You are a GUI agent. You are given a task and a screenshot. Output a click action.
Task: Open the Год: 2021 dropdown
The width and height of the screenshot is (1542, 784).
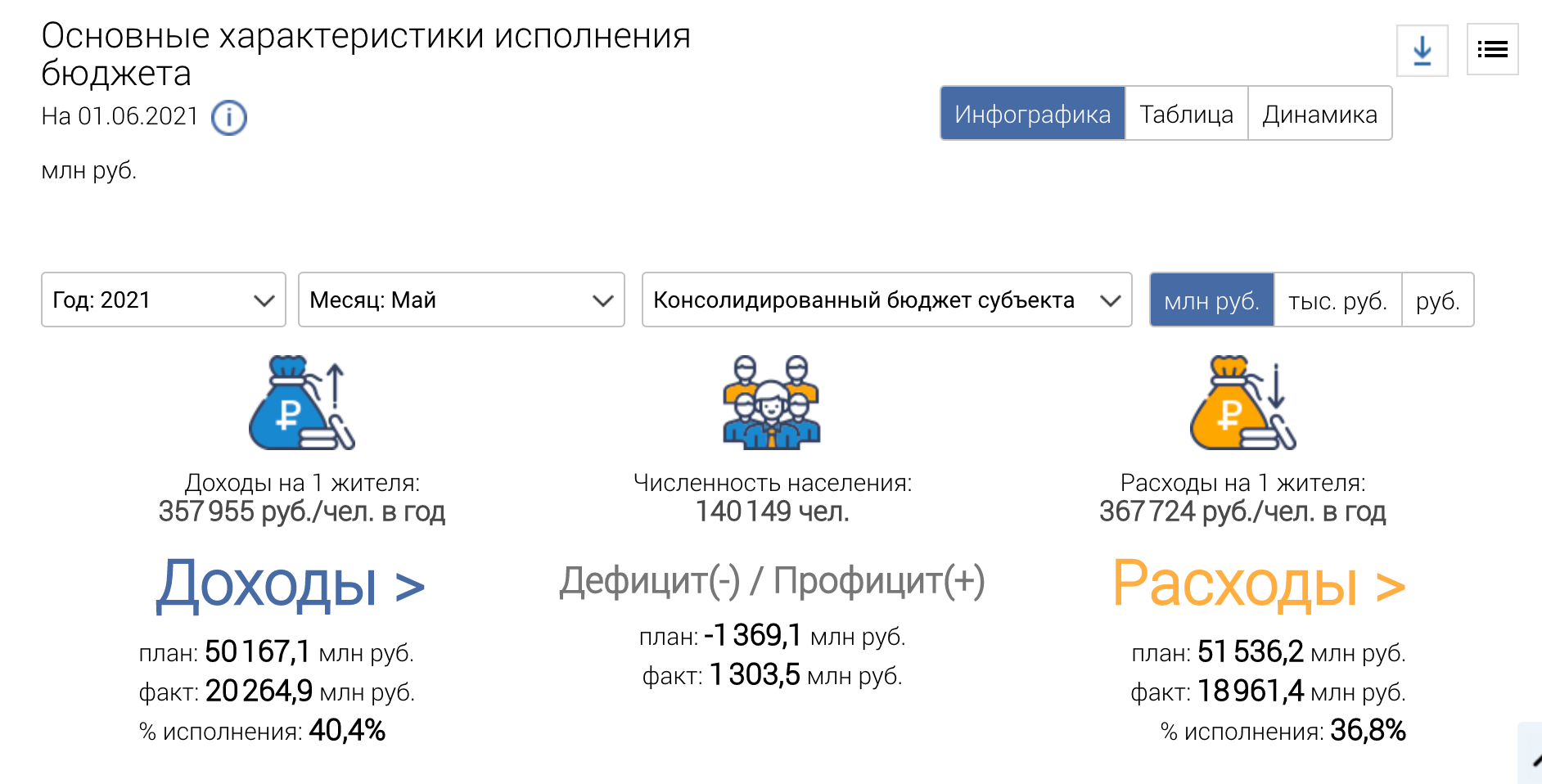point(164,300)
